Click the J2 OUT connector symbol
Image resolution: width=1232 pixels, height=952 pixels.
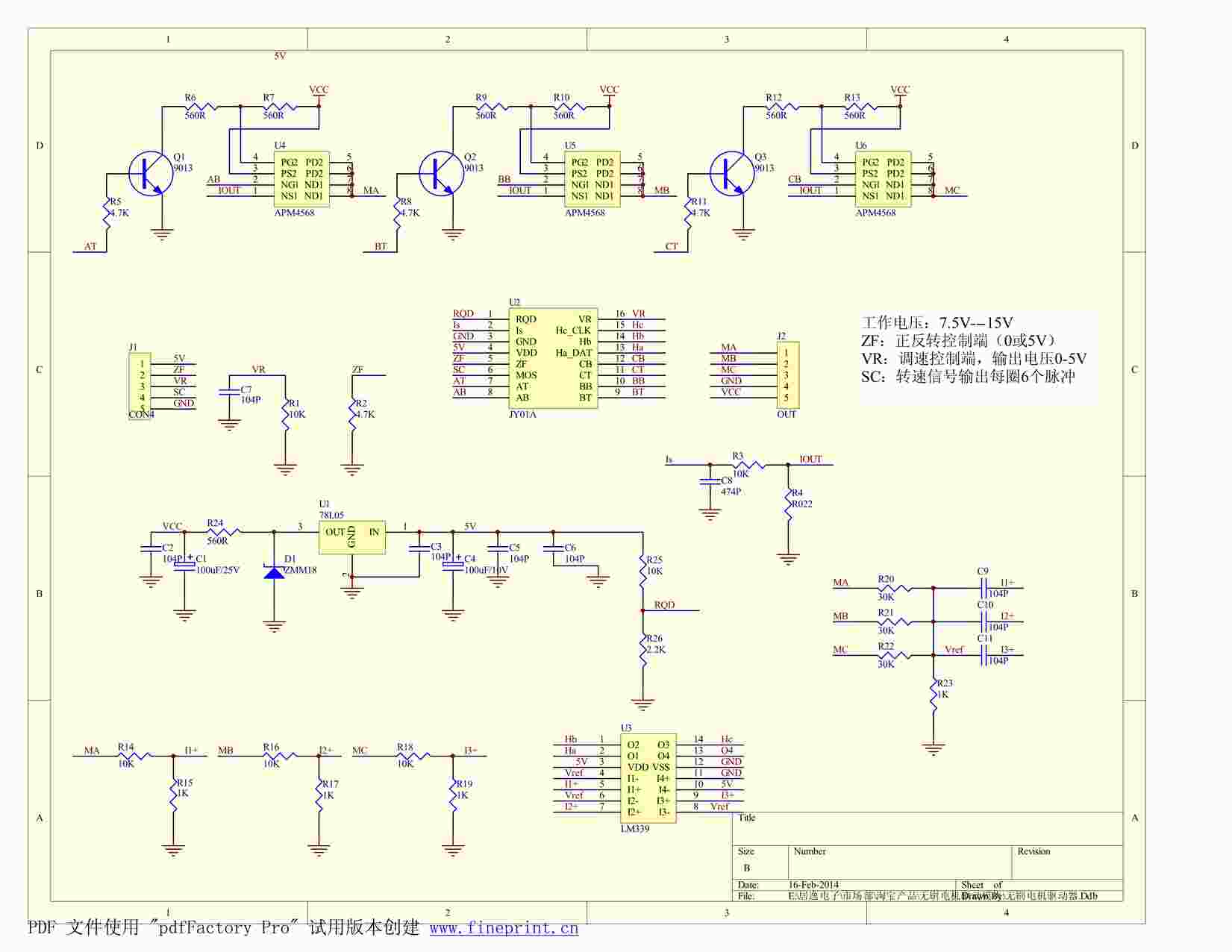788,375
